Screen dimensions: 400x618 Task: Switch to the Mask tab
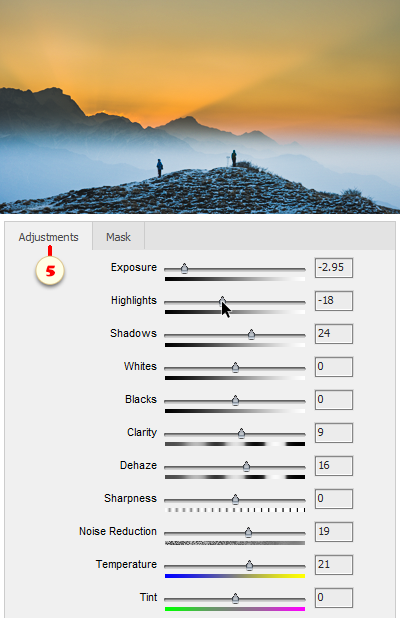point(118,236)
